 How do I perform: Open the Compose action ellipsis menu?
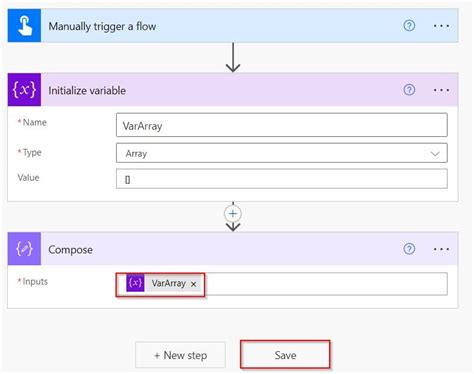coord(441,249)
